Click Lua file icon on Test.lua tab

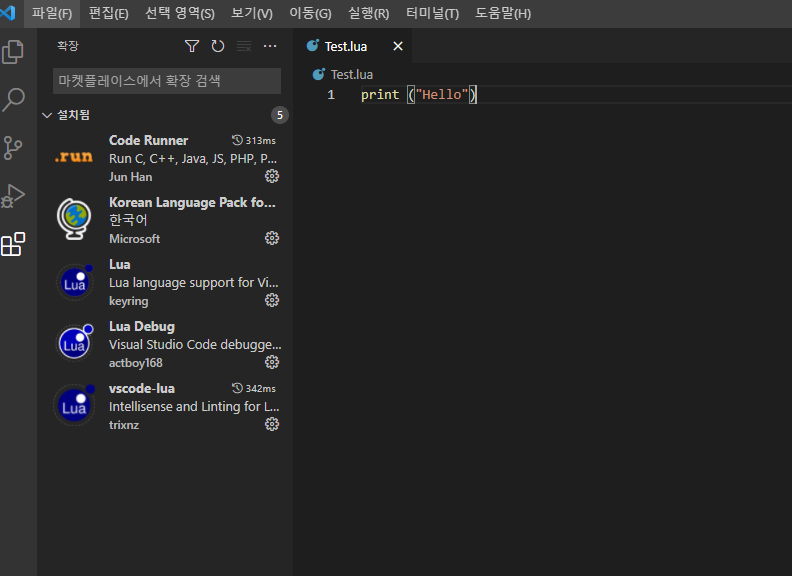(313, 46)
